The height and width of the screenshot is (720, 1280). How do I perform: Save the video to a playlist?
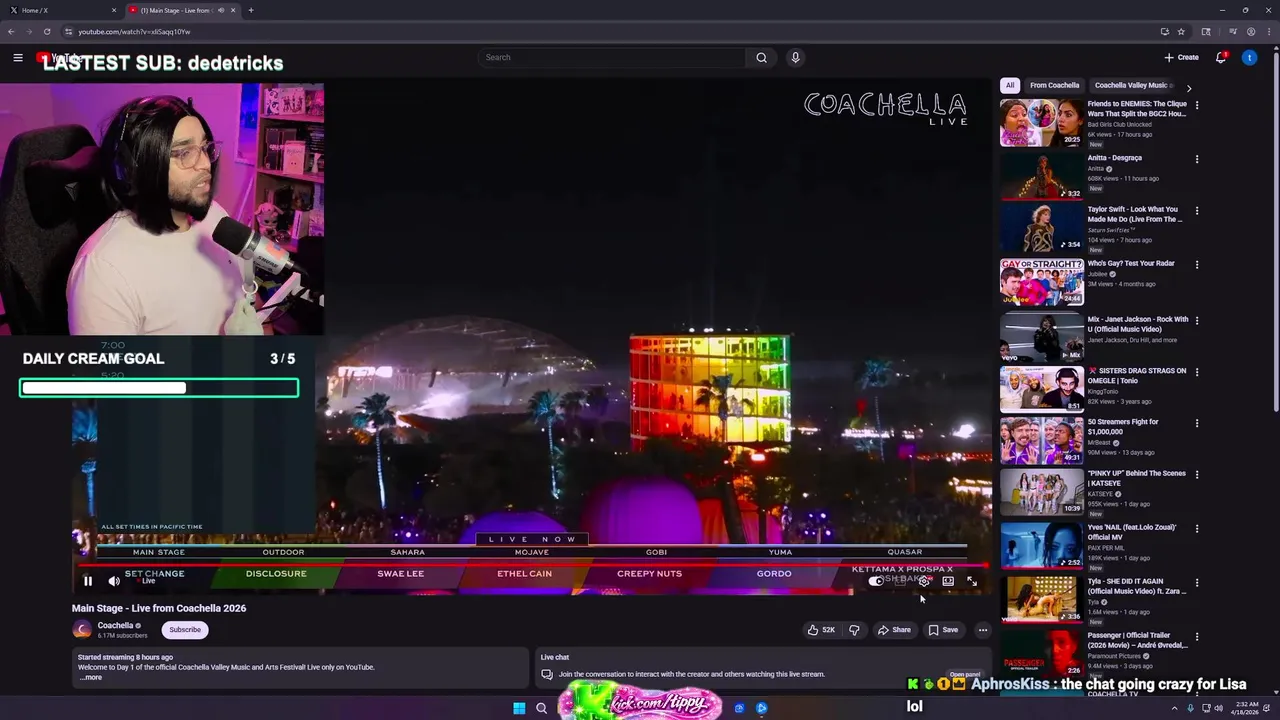[x=943, y=630]
